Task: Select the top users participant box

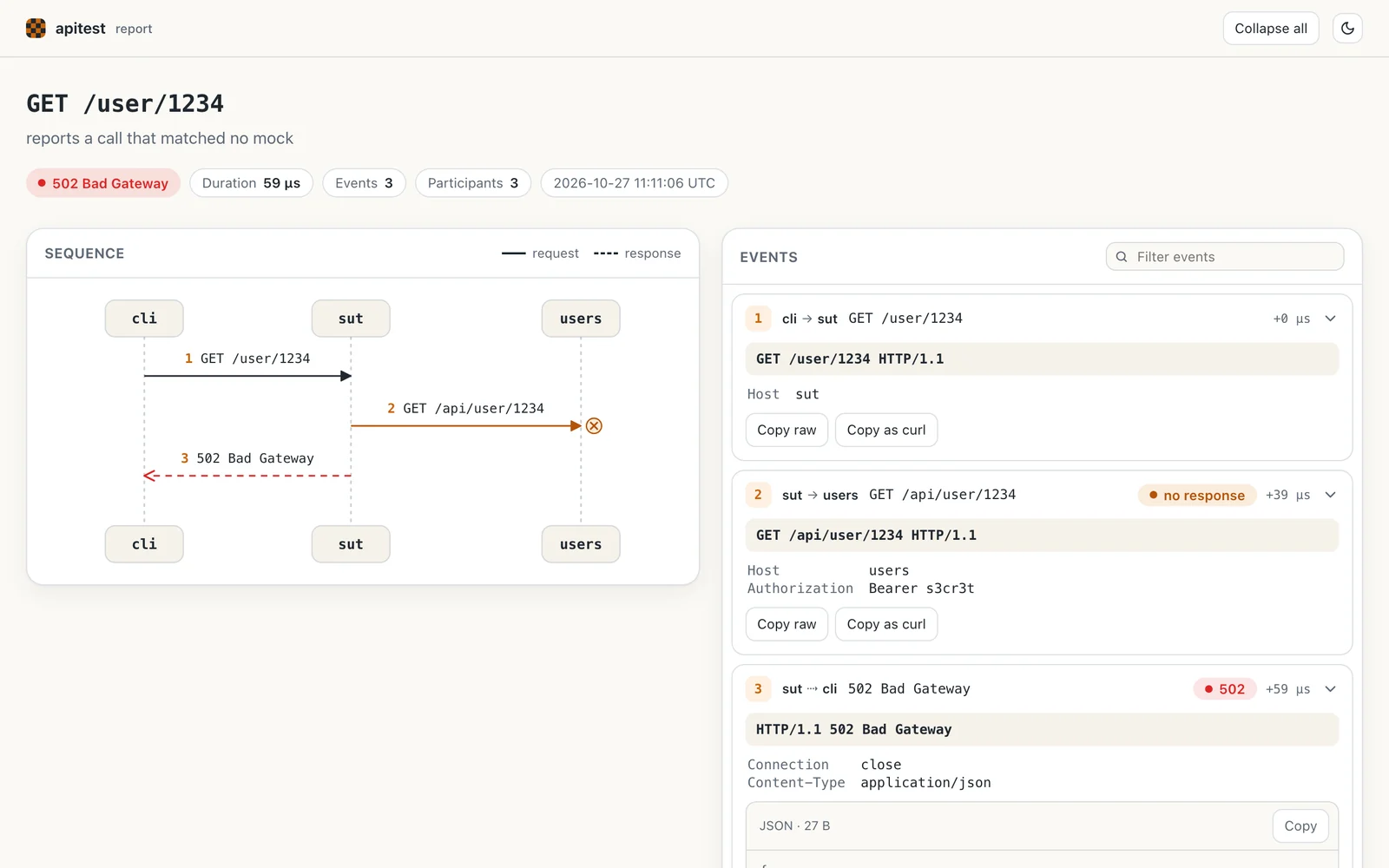Action: [581, 319]
